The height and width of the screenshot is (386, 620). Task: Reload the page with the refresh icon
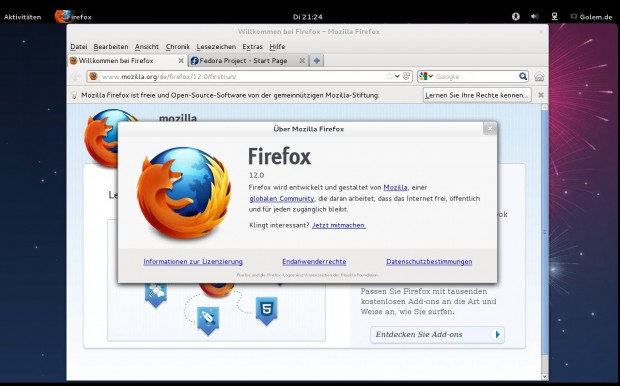click(x=406, y=76)
